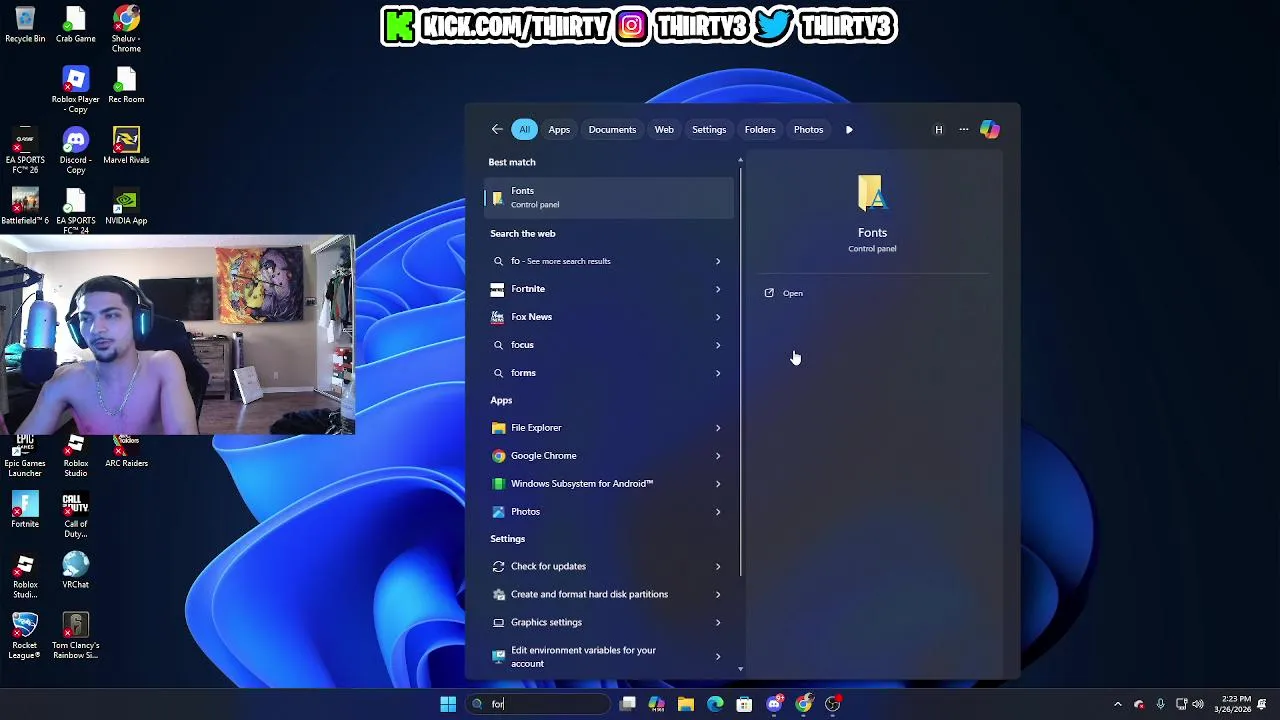Viewport: 1280px width, 720px height.
Task: Open Roblox Player - Copy shortcut
Action: 76,90
